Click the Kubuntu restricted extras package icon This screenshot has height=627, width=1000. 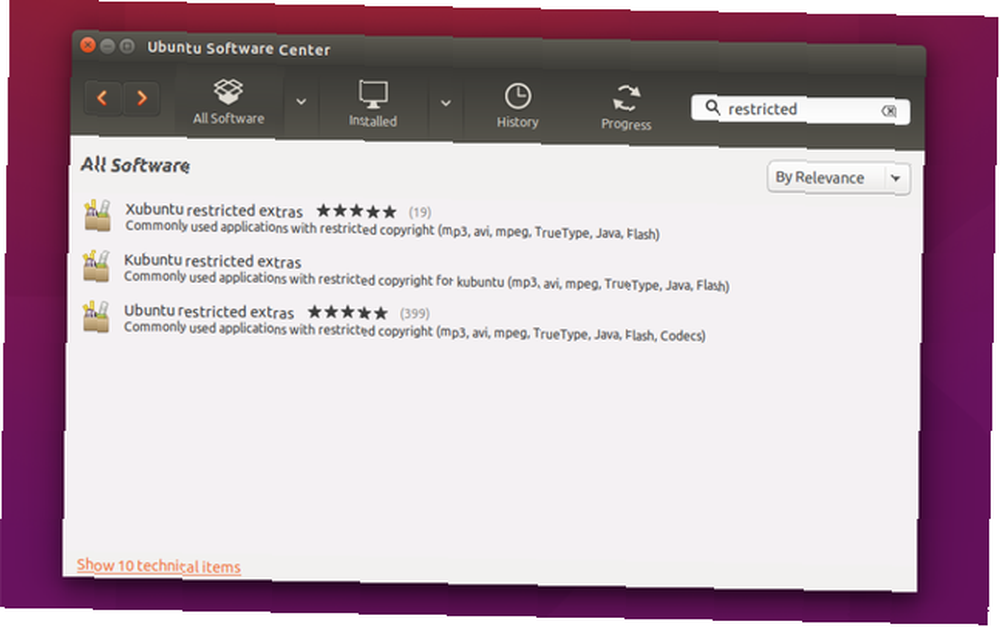(x=96, y=266)
